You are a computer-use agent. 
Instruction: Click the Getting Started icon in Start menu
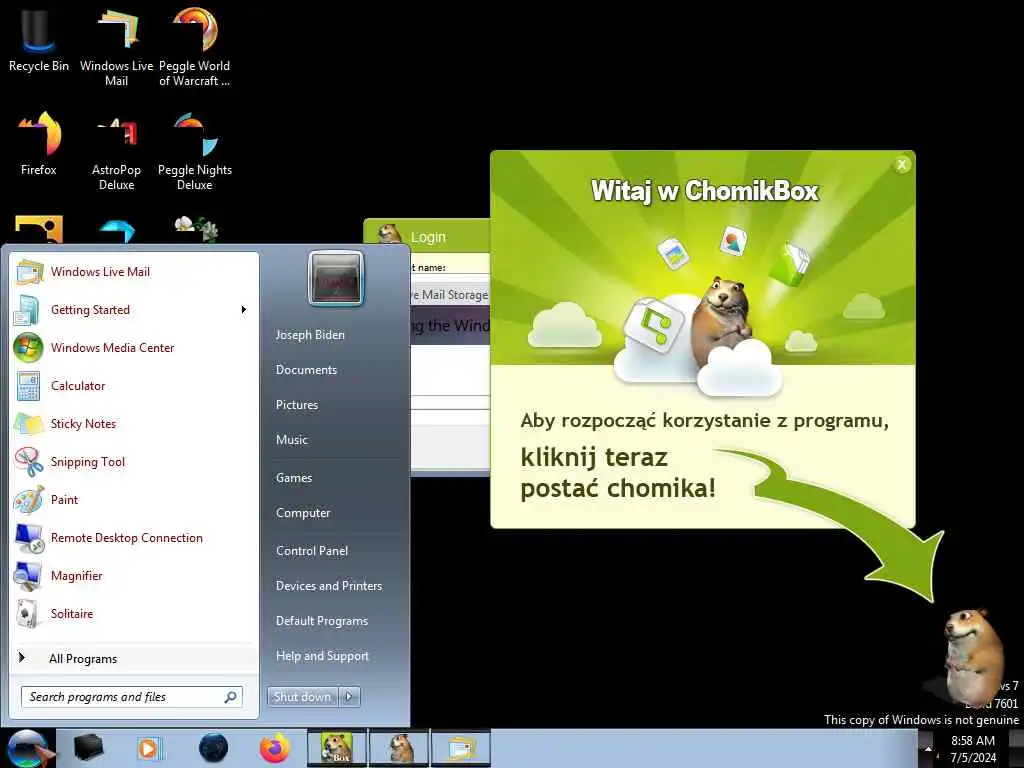pyautogui.click(x=27, y=310)
